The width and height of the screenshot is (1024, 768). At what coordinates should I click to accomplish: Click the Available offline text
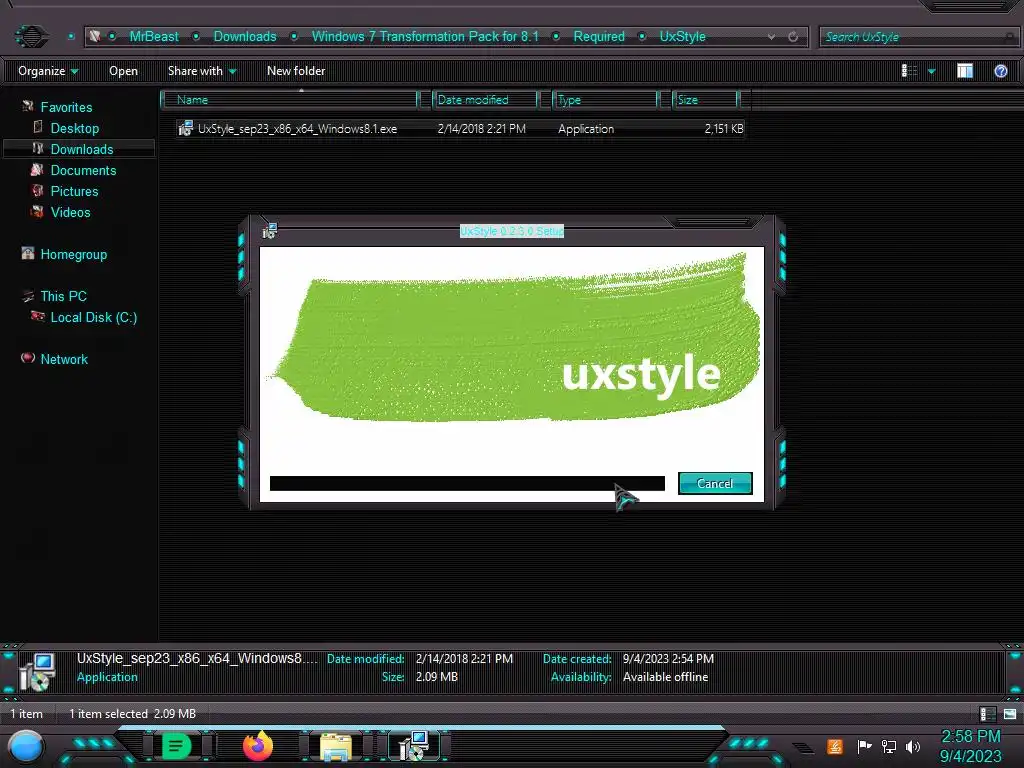coord(665,677)
